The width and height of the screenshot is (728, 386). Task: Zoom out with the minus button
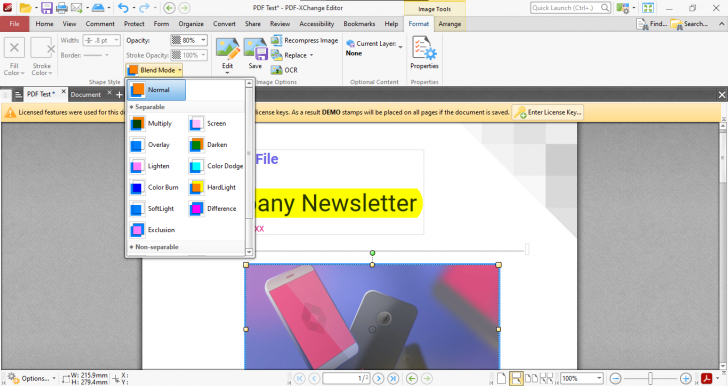[x=616, y=379]
